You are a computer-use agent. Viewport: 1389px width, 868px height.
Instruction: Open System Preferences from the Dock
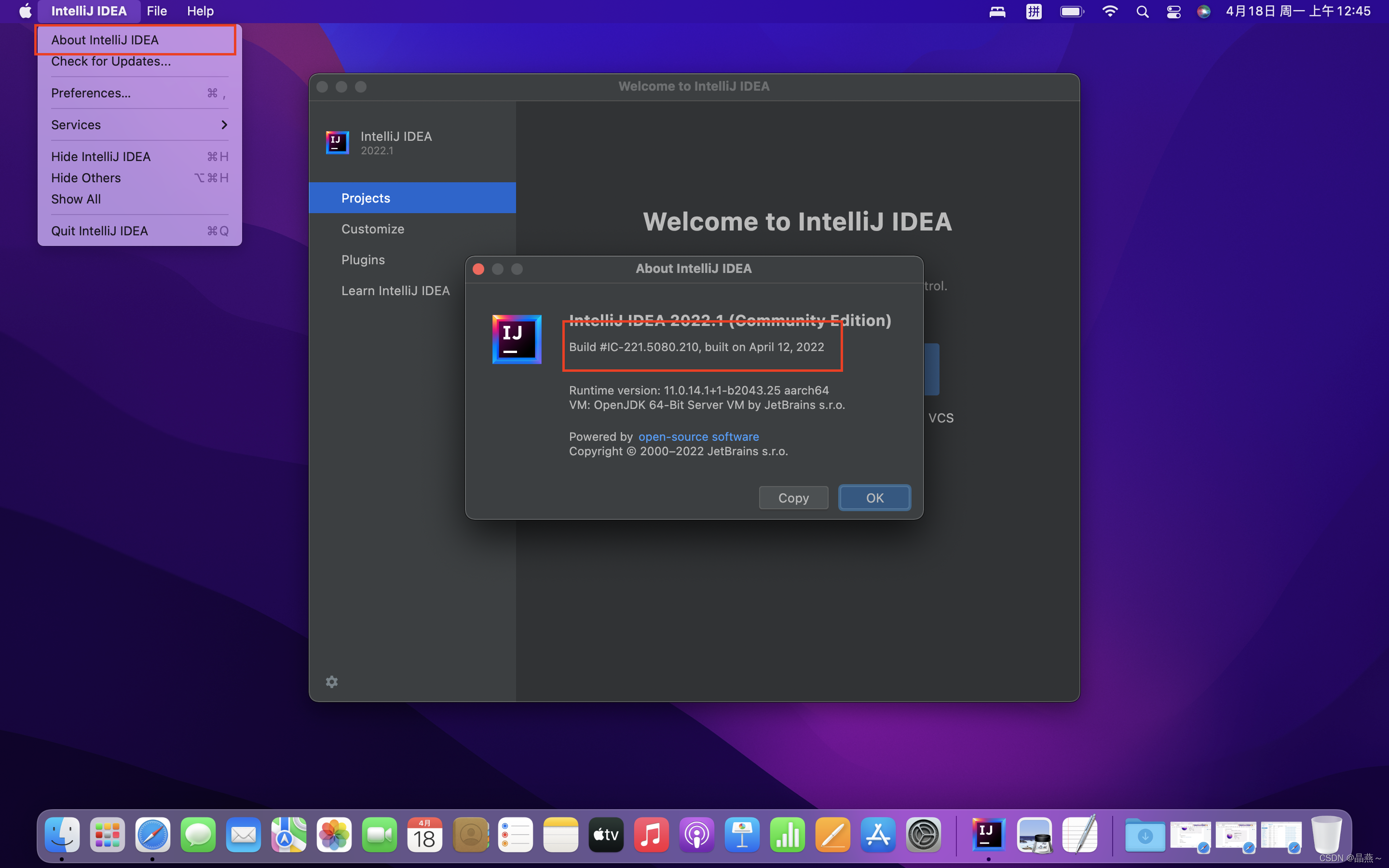923,834
